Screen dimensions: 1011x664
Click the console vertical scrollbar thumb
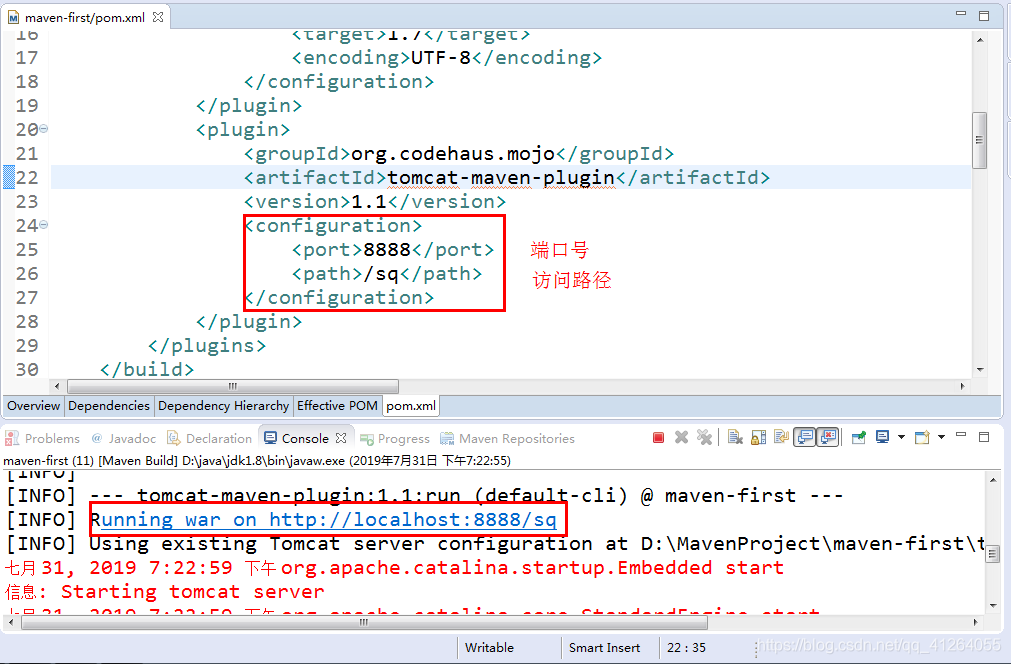993,554
